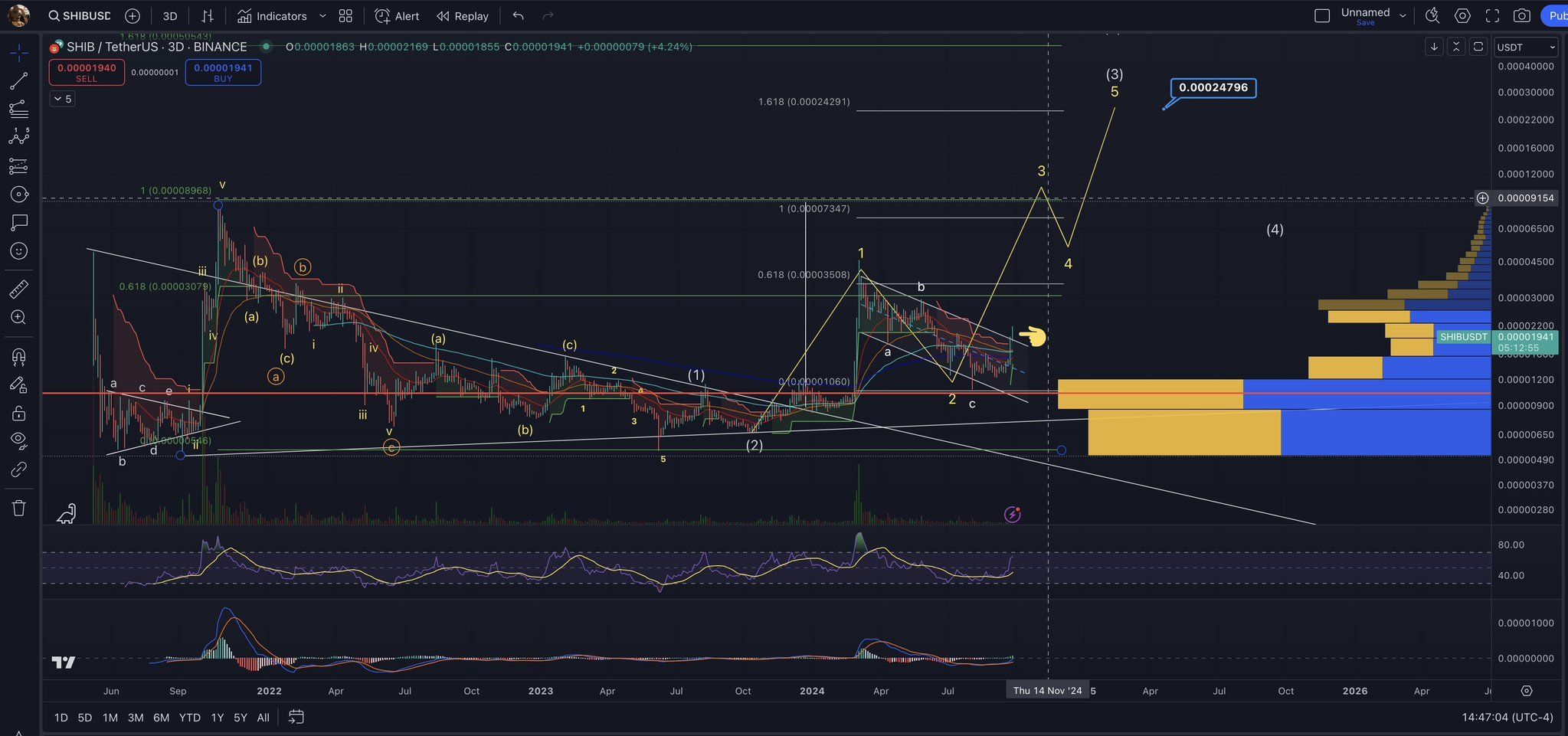Select the 5Y date range
This screenshot has width=1568, height=736.
point(241,718)
